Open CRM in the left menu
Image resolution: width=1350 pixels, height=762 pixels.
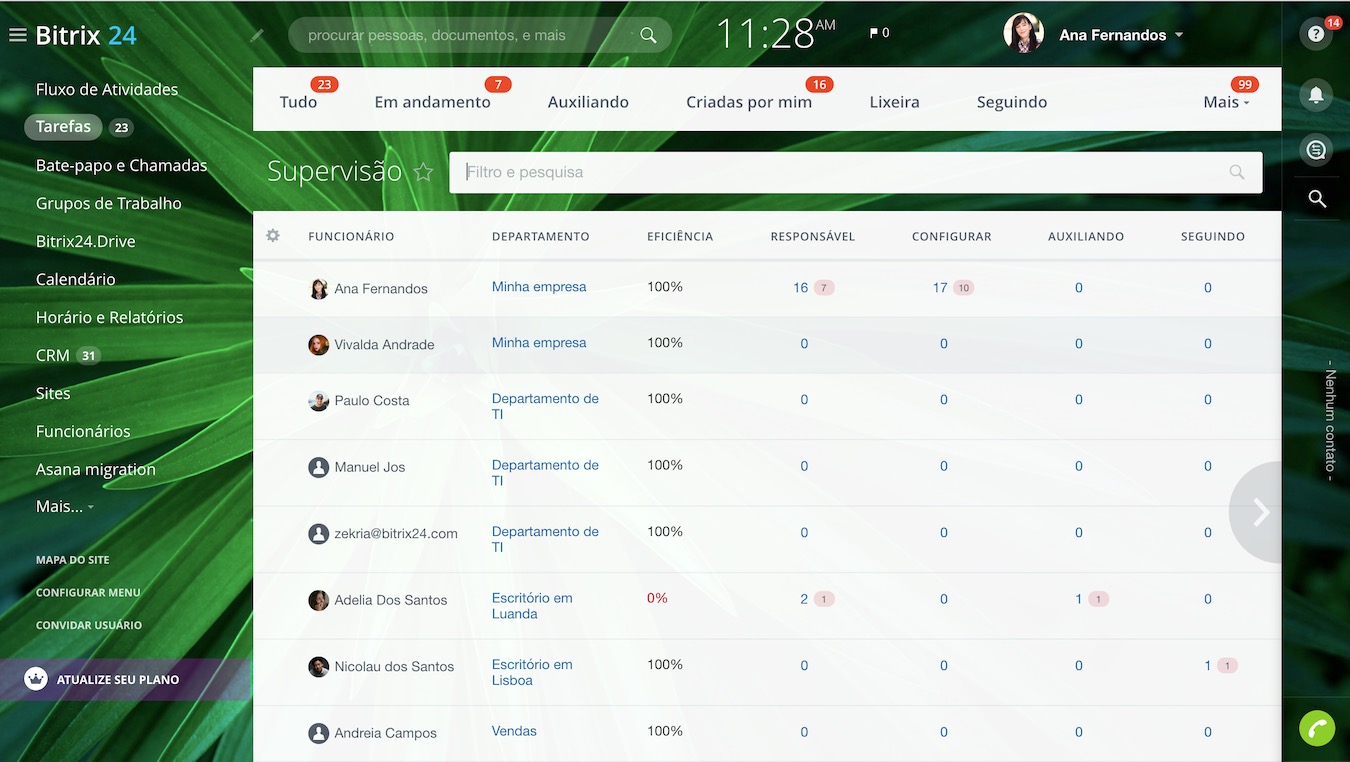53,355
